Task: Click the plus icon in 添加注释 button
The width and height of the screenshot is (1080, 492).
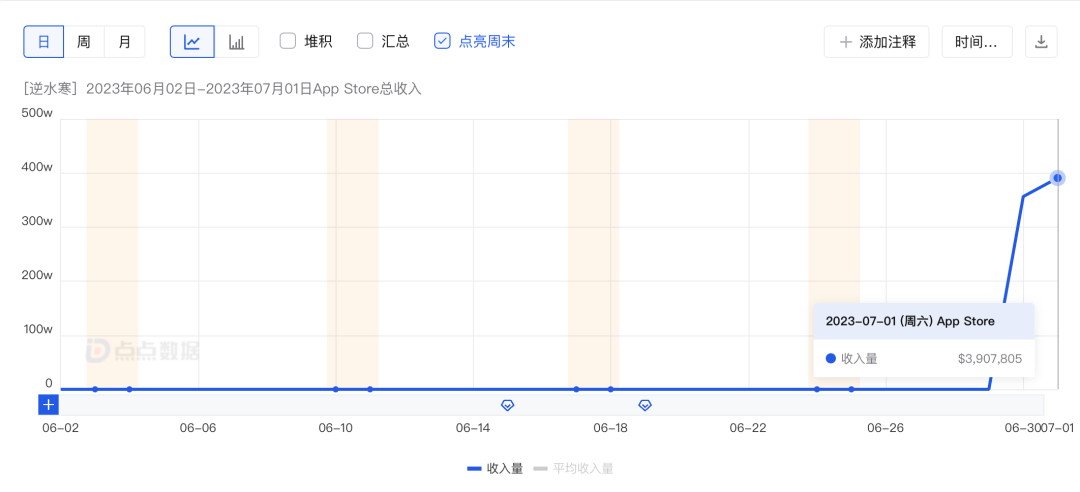Action: [x=846, y=42]
